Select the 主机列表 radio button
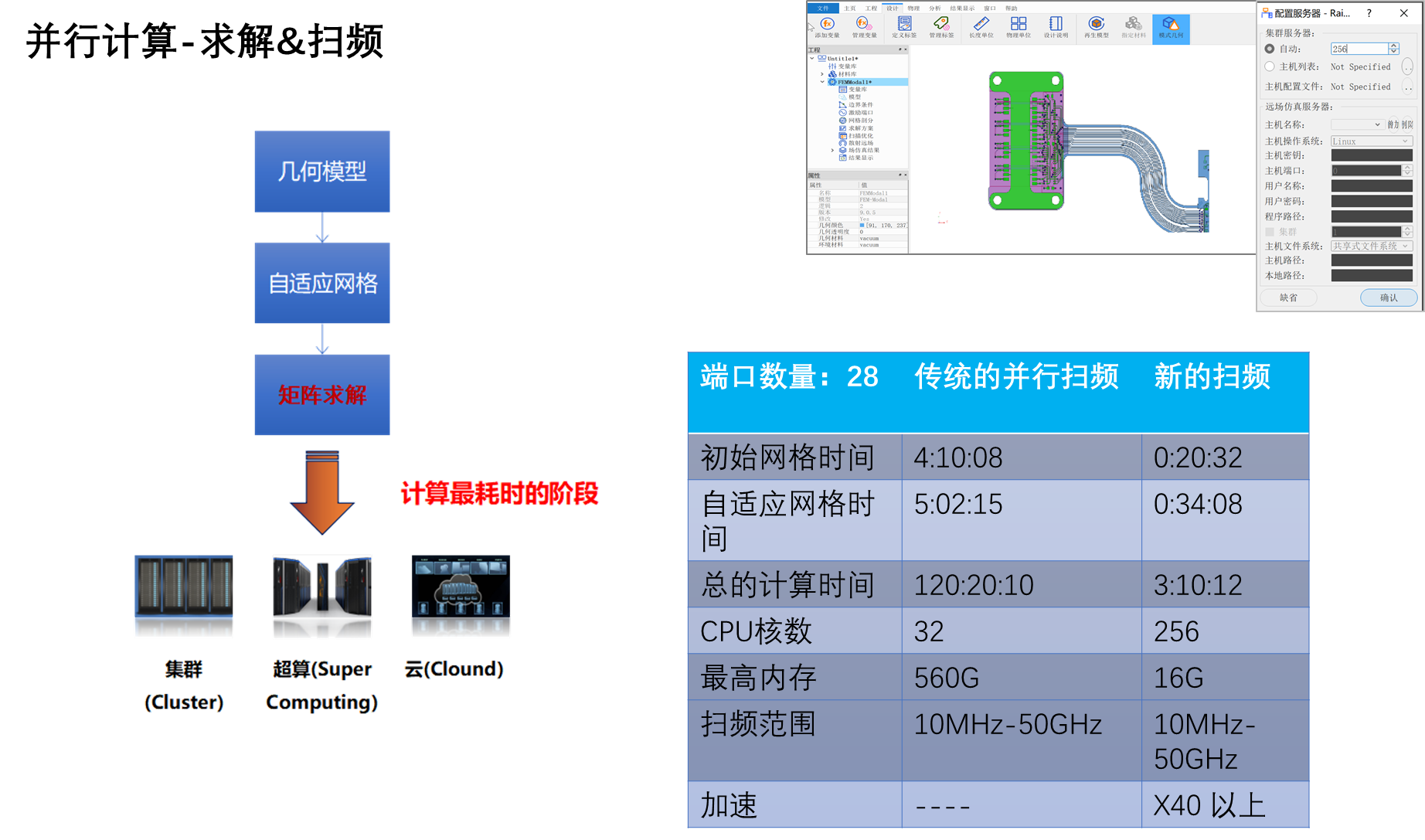This screenshot has width=1425, height=840. [1270, 66]
